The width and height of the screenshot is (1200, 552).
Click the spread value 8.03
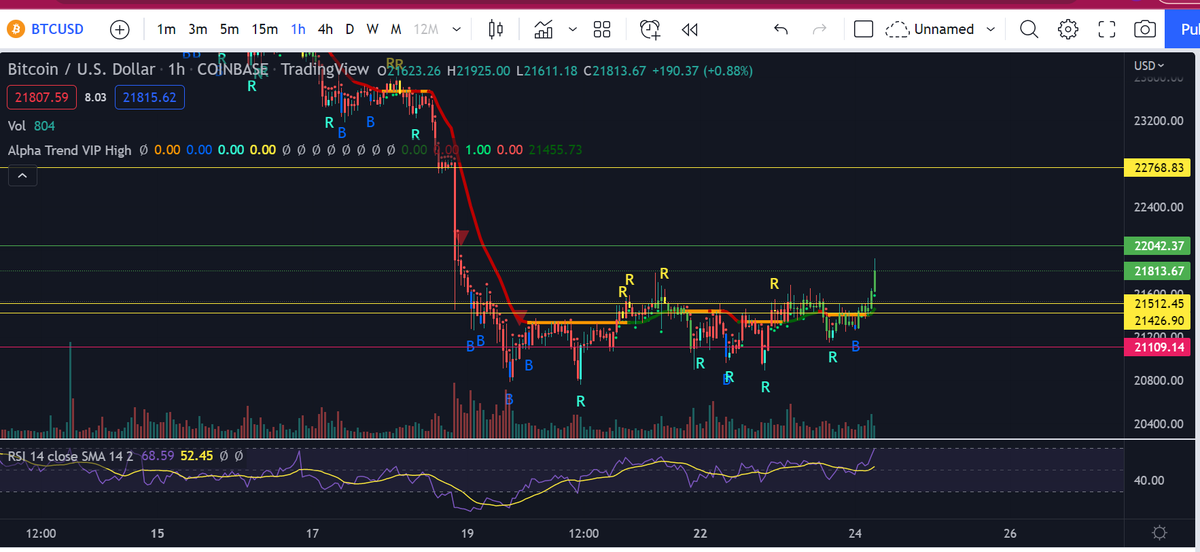point(96,97)
